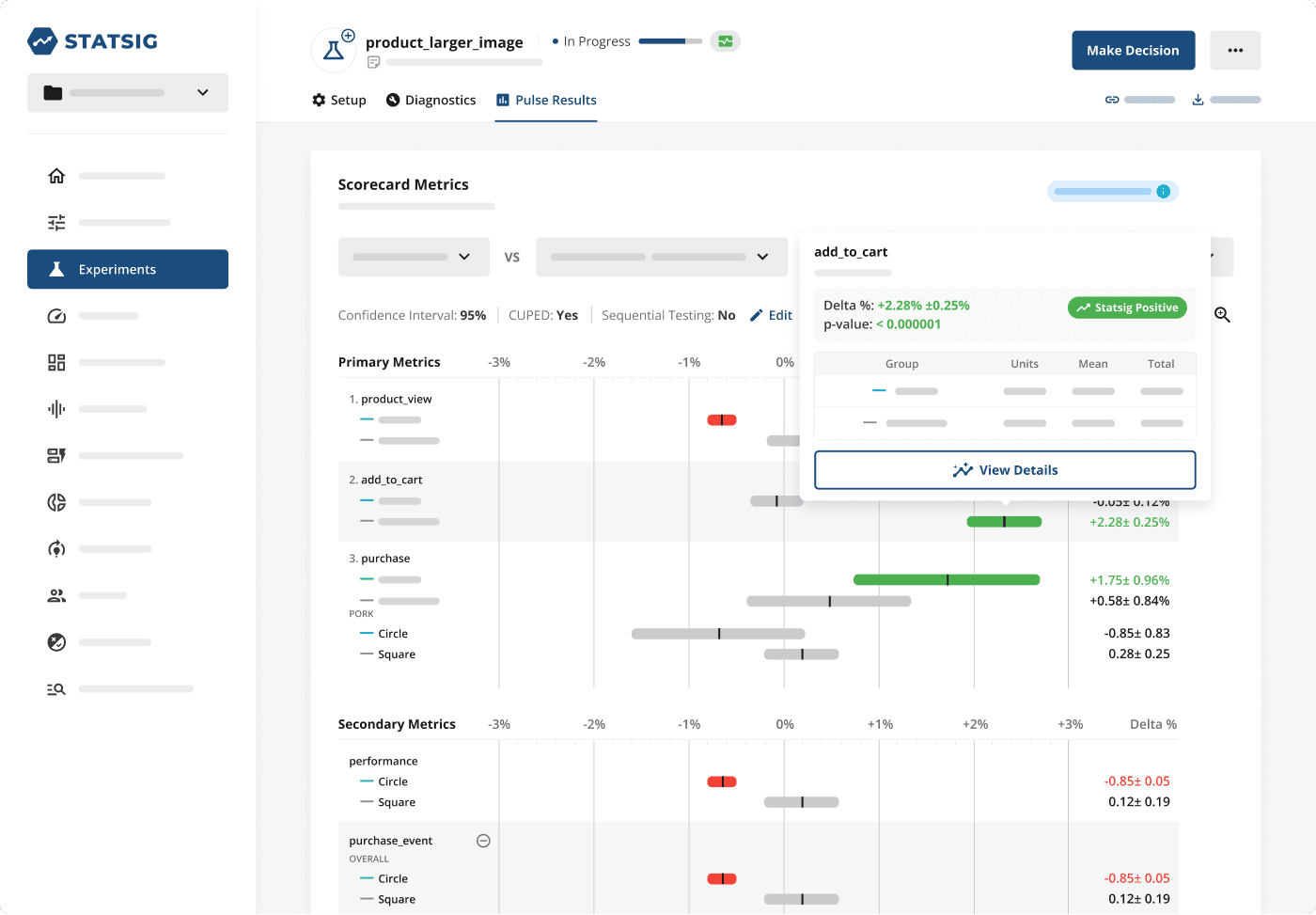The image size is (1316, 915).
Task: Click the green add_to_cart confidence bar
Action: [x=1003, y=522]
